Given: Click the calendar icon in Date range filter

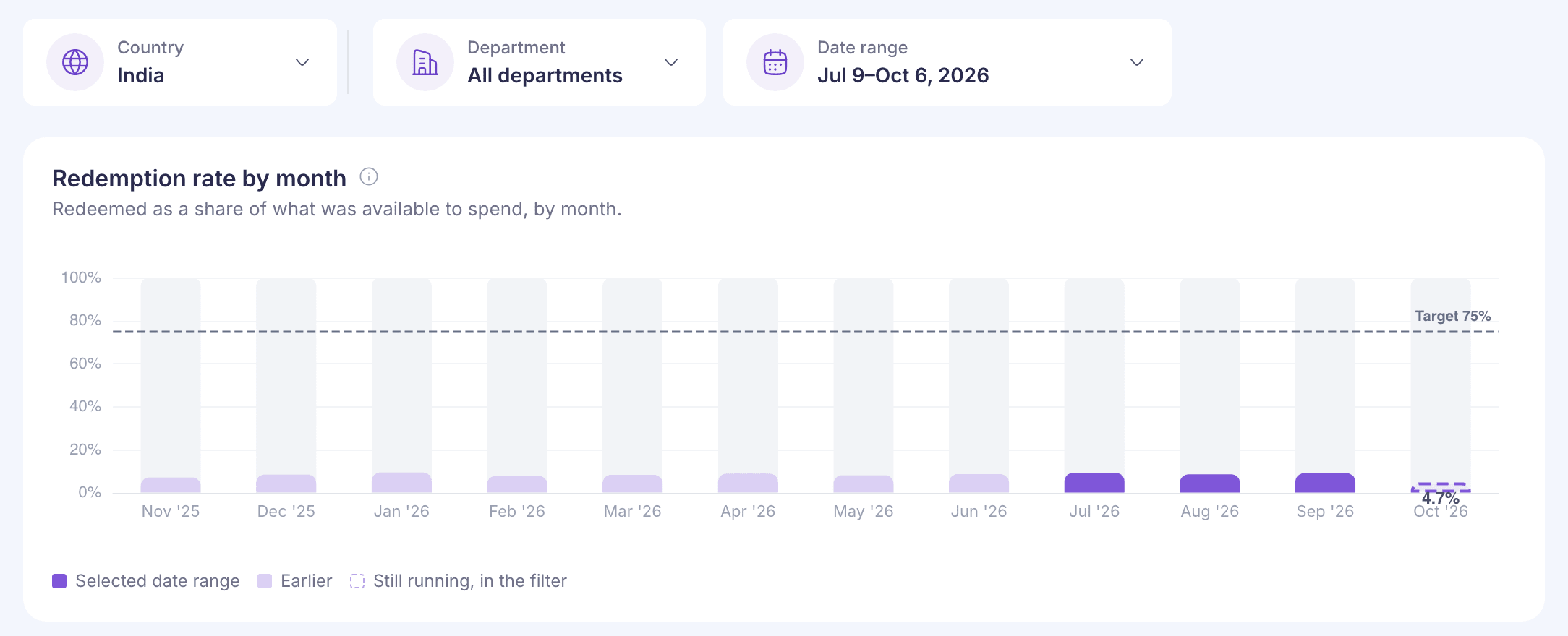Looking at the screenshot, I should 775,62.
